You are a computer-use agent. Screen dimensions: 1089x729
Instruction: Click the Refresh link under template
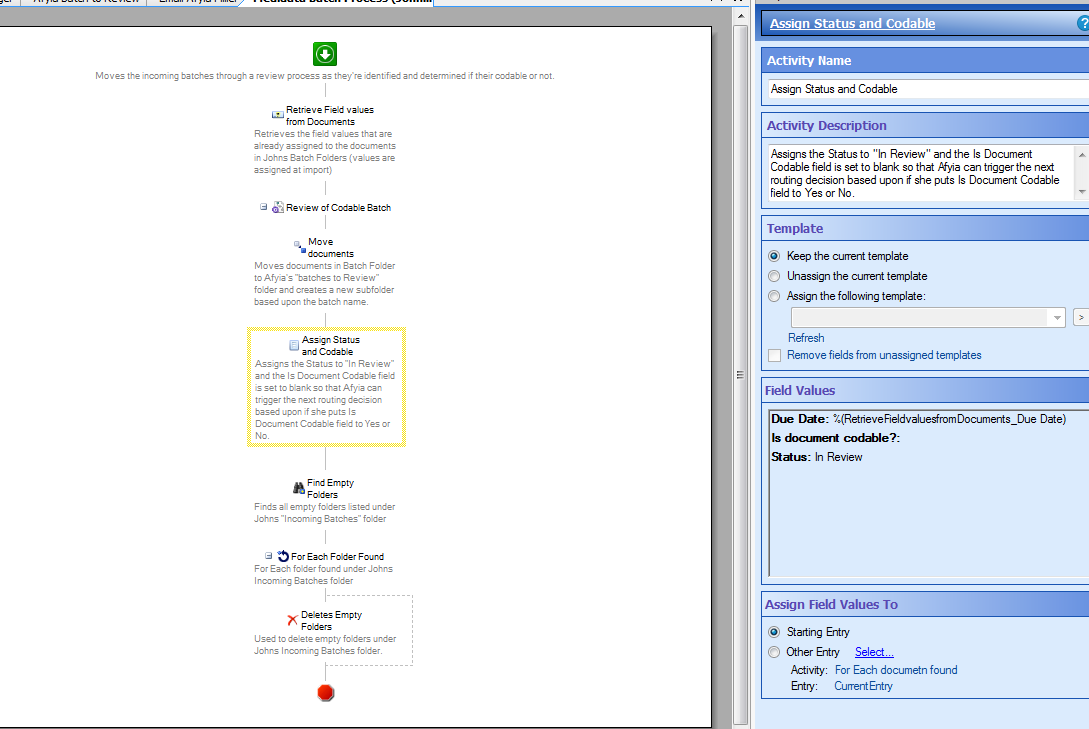[x=806, y=338]
